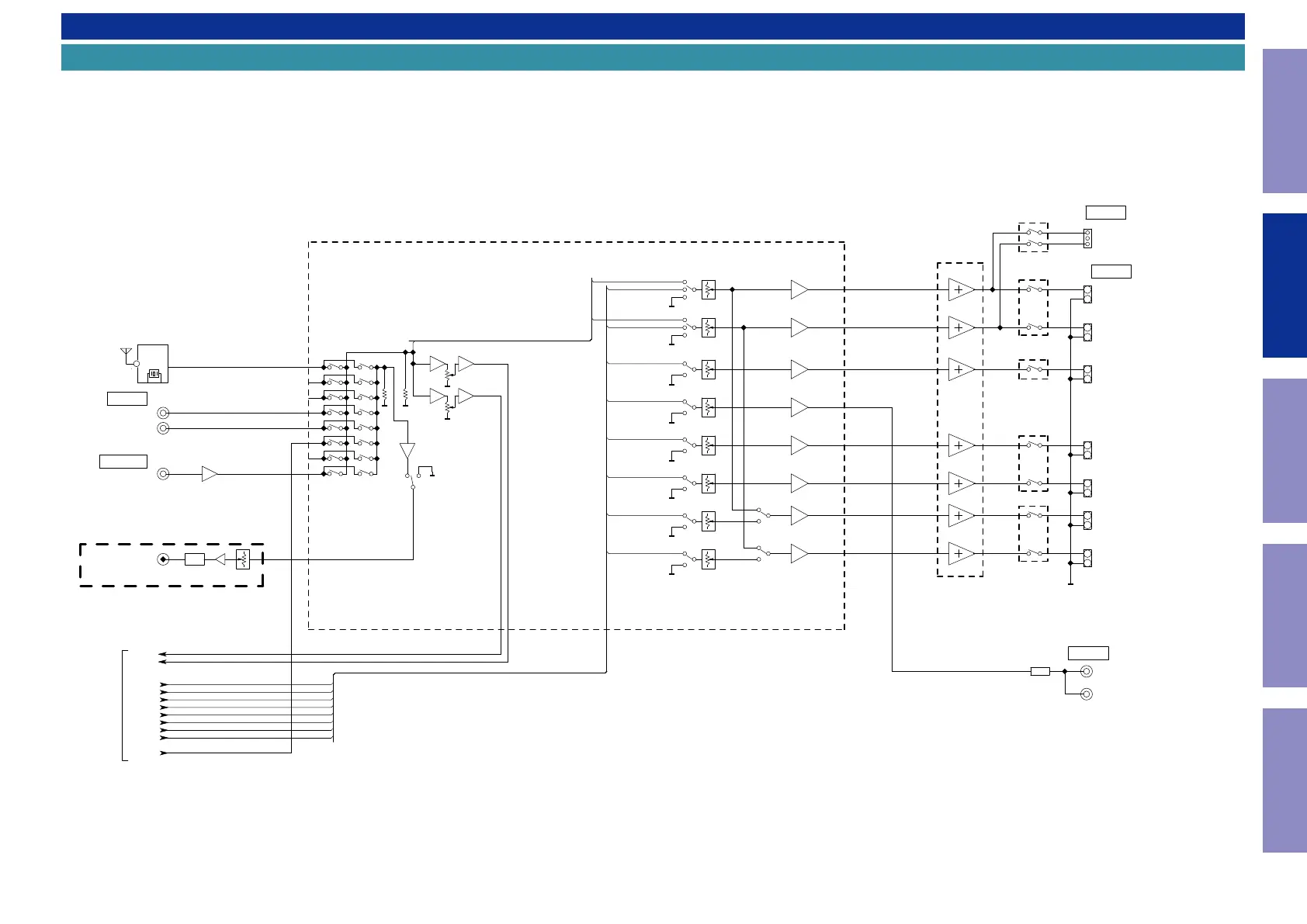This screenshot has height=924, width=1307.
Task: Click the bottommost volume control resistor box
Action: coord(709,559)
